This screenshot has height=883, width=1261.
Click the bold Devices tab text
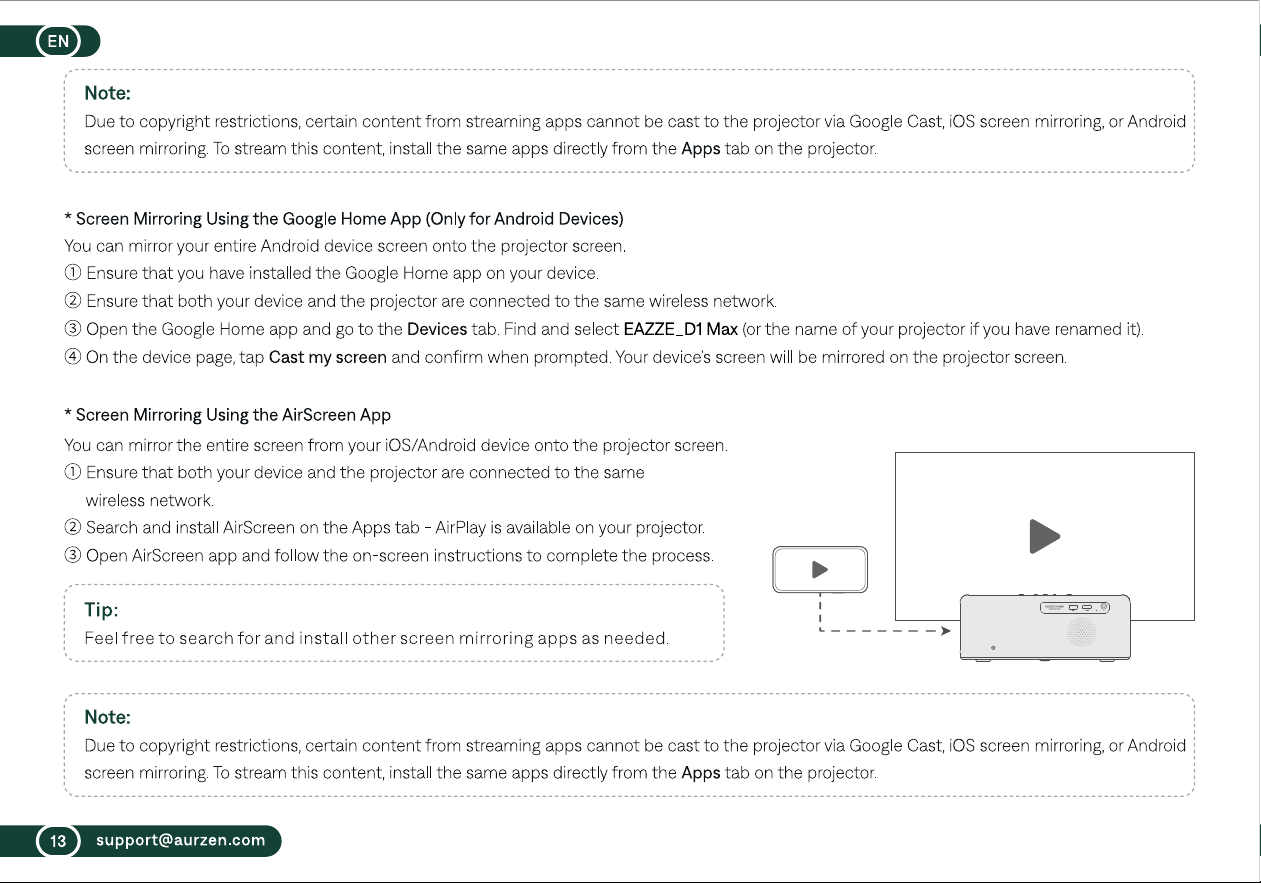pyautogui.click(x=437, y=329)
